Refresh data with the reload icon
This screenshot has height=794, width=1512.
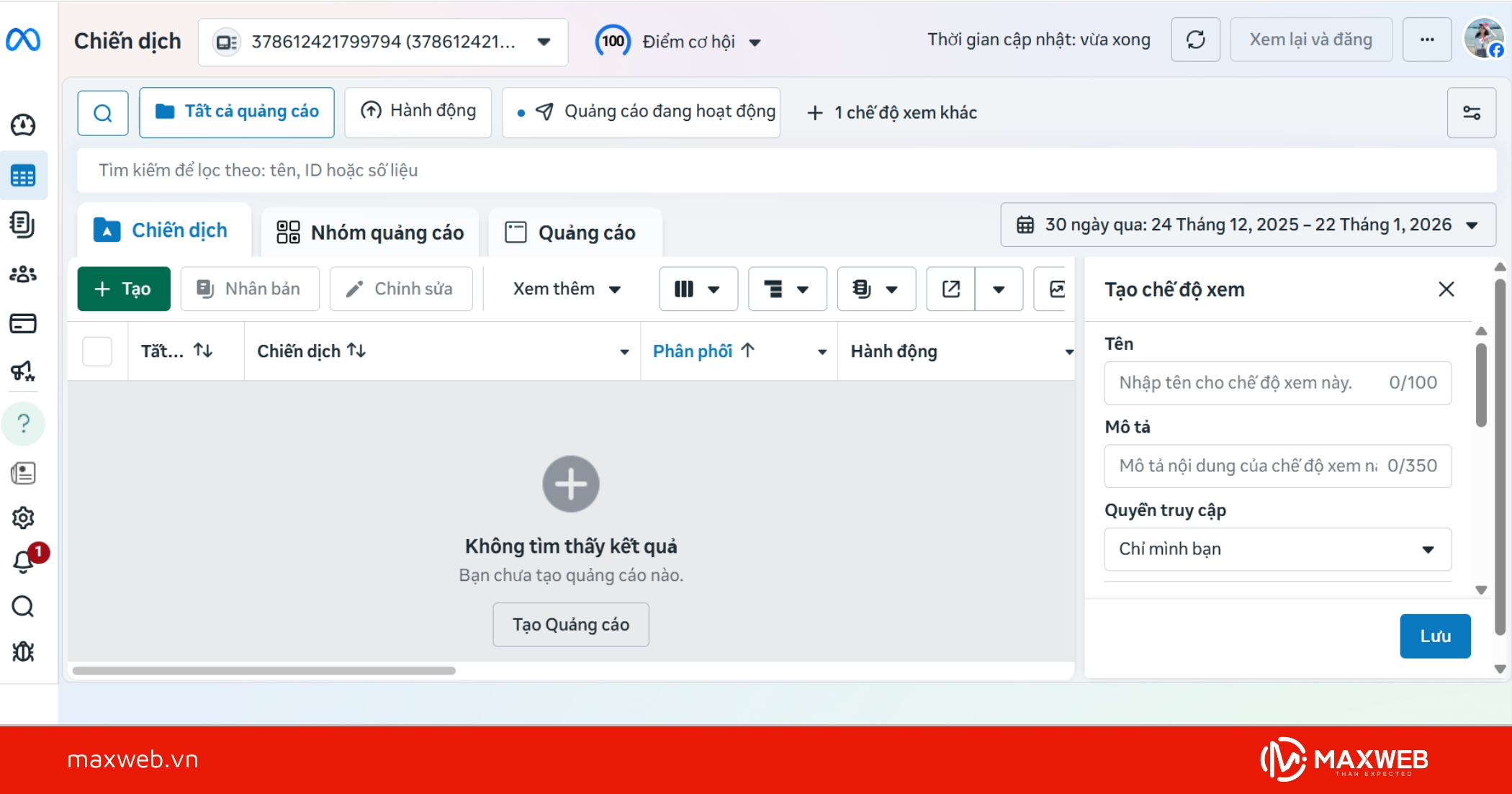1195,40
